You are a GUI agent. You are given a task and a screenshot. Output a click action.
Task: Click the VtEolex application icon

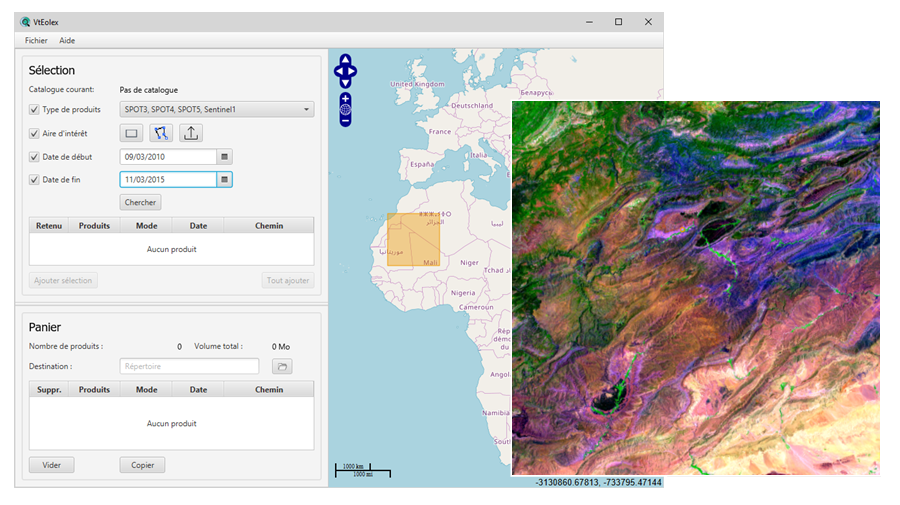25,22
